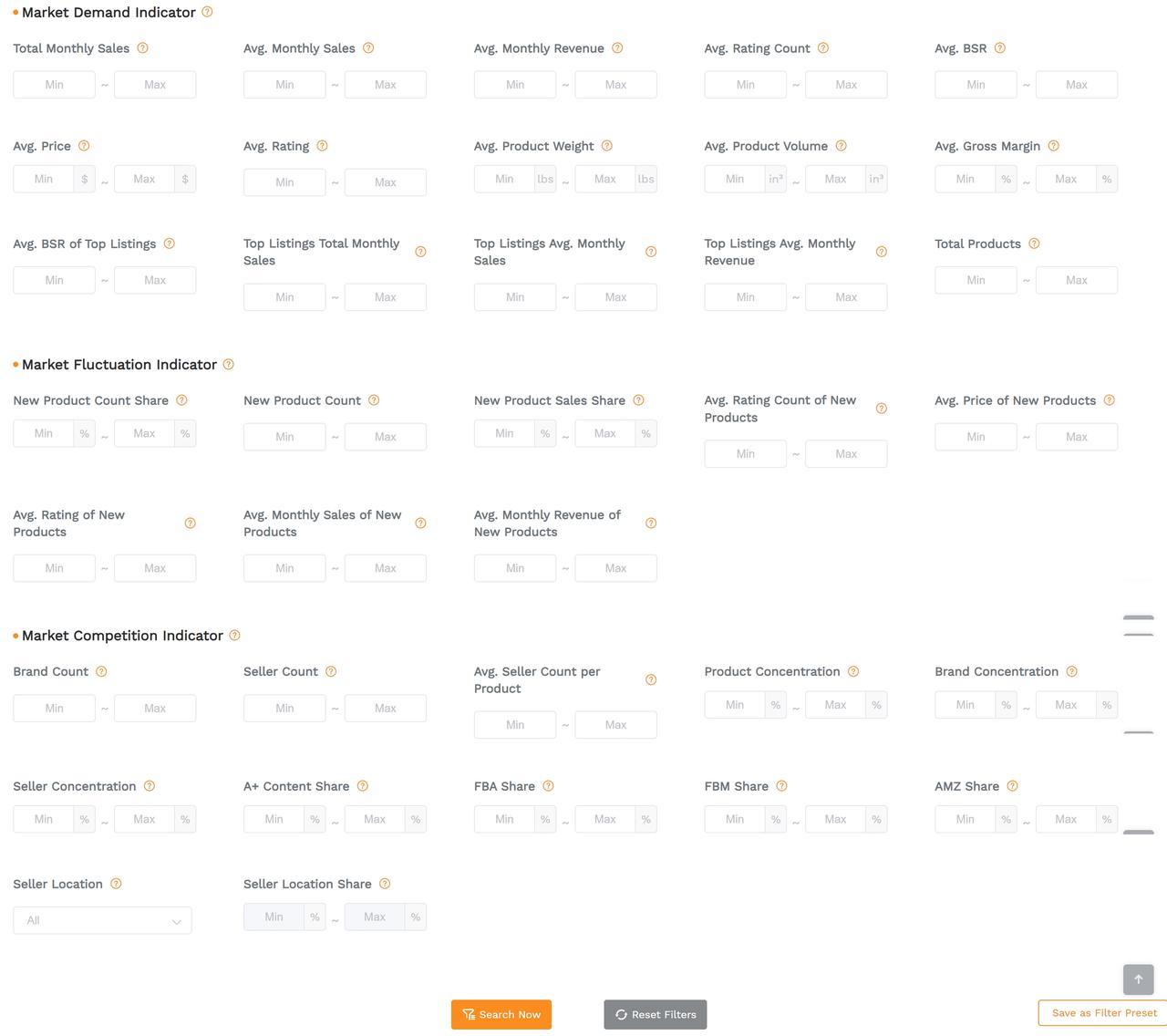
Task: Click the Reset Filters button
Action: (655, 1014)
